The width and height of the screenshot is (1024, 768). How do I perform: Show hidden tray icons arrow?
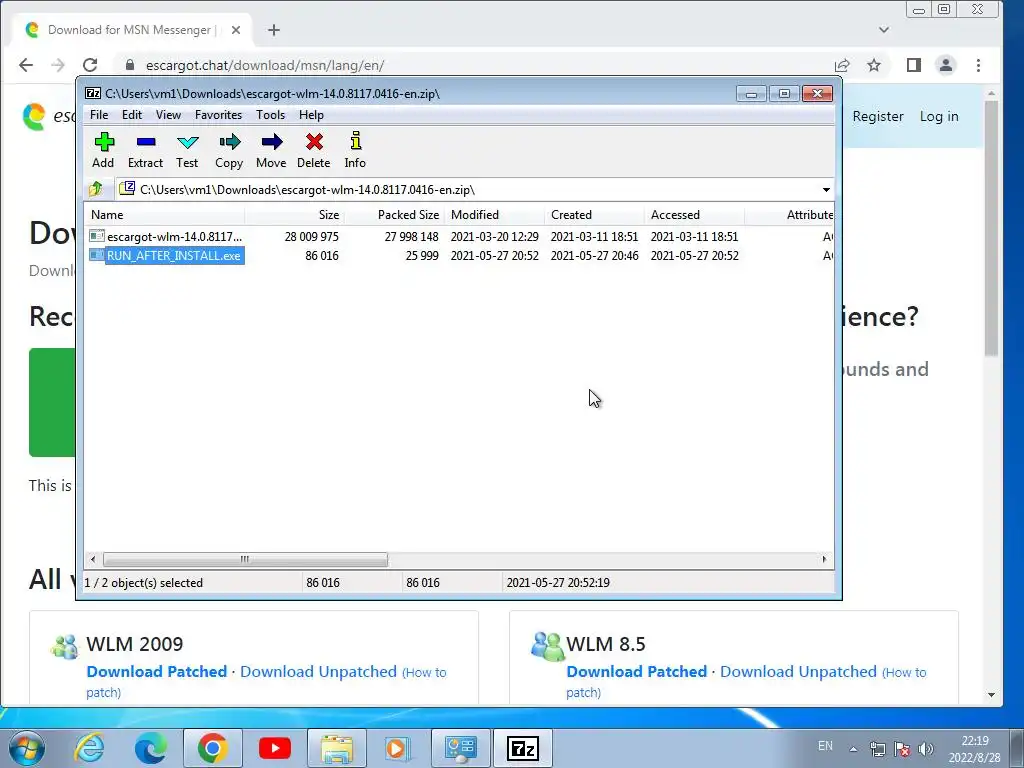(x=853, y=748)
